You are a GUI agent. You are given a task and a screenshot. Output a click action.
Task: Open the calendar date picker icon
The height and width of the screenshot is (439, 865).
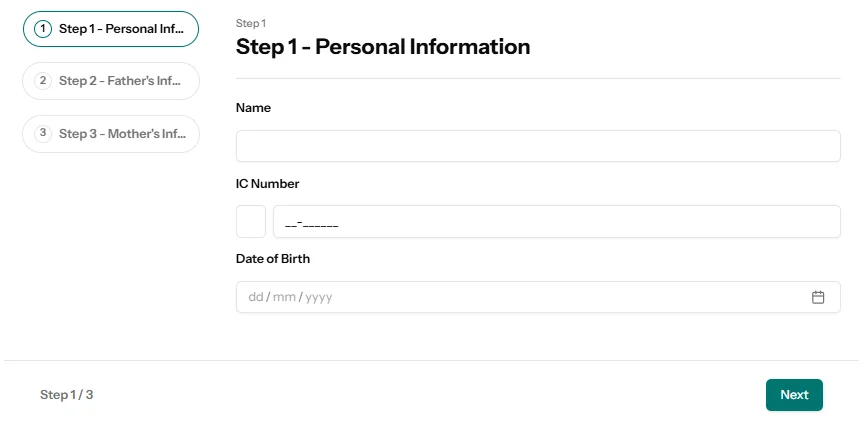(x=818, y=297)
